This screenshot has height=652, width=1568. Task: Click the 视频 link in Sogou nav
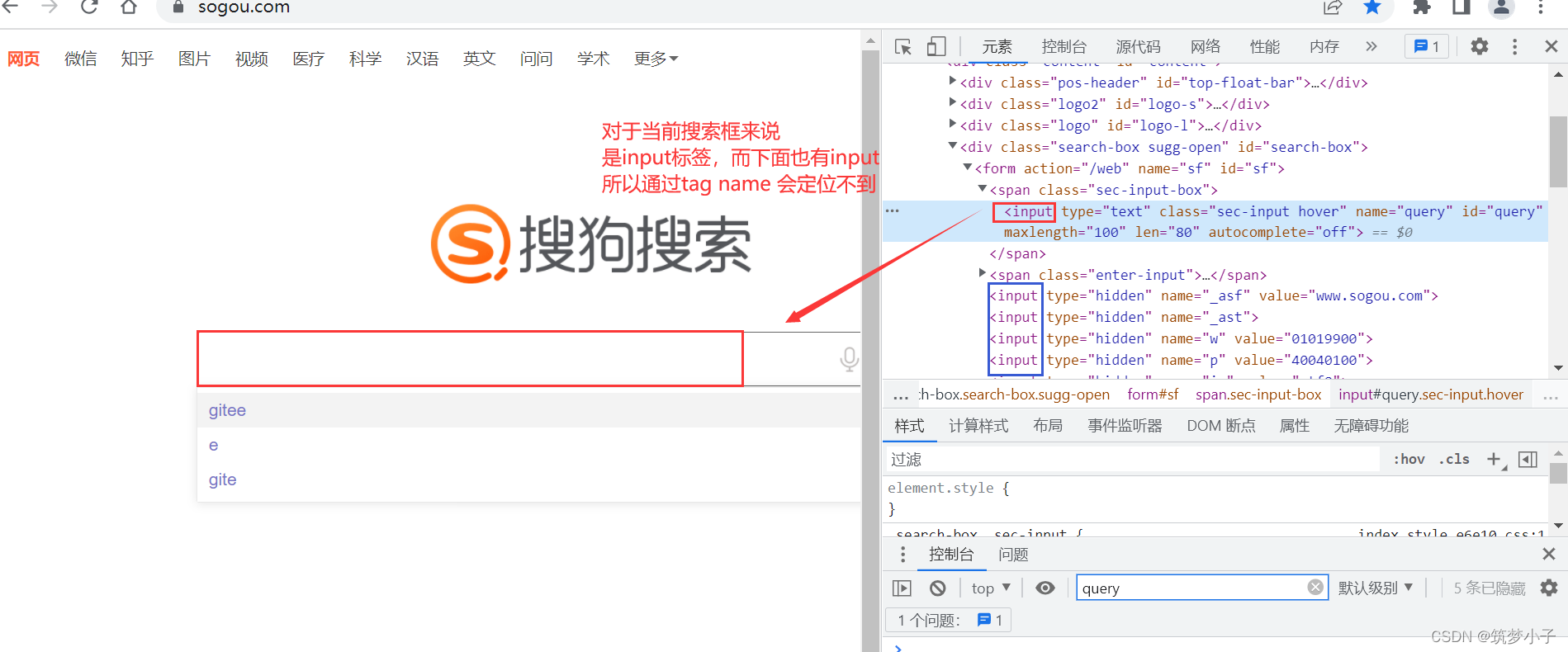[x=251, y=59]
